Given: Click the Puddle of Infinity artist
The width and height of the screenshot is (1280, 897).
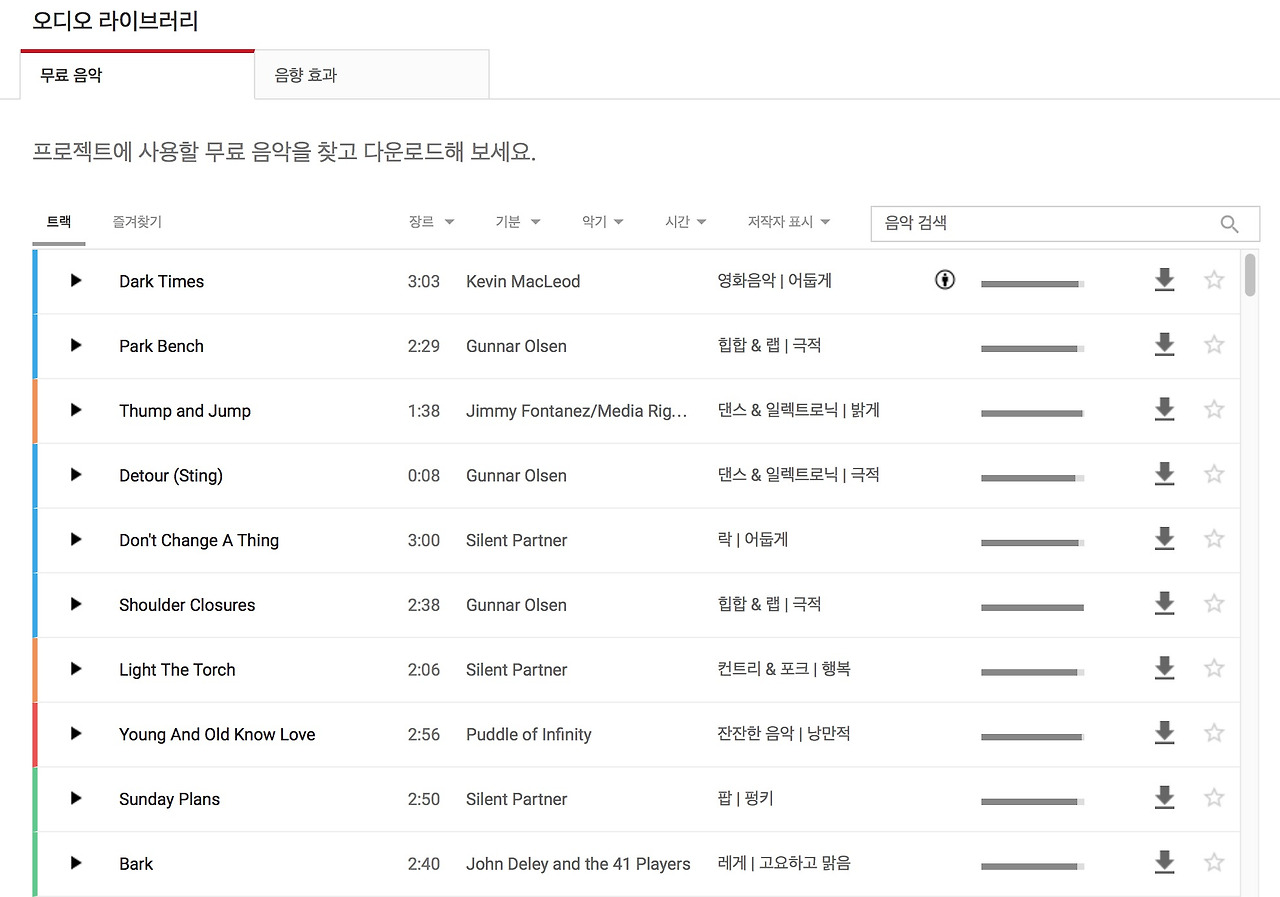Looking at the screenshot, I should [x=529, y=734].
